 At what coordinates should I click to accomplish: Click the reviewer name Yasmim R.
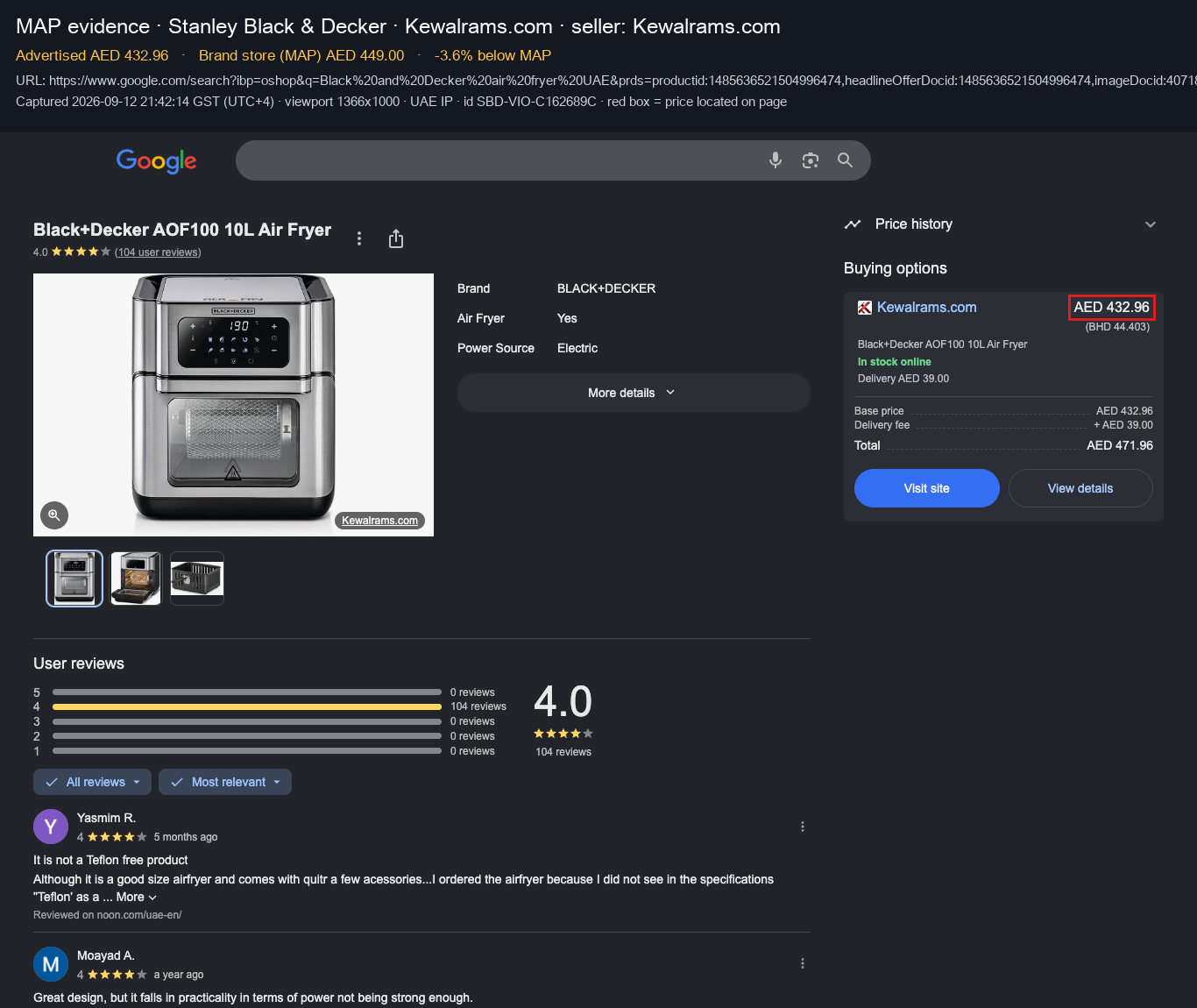[x=106, y=818]
